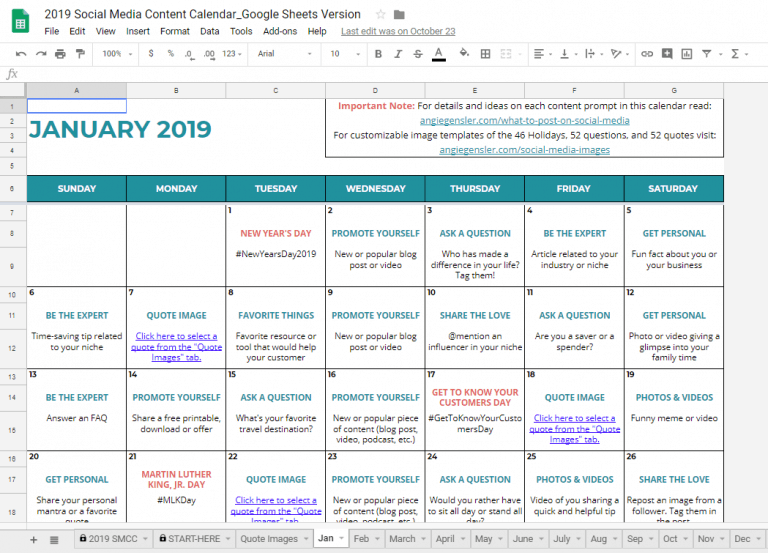This screenshot has height=553, width=768.
Task: Open text wrapping options
Action: pyautogui.click(x=593, y=54)
